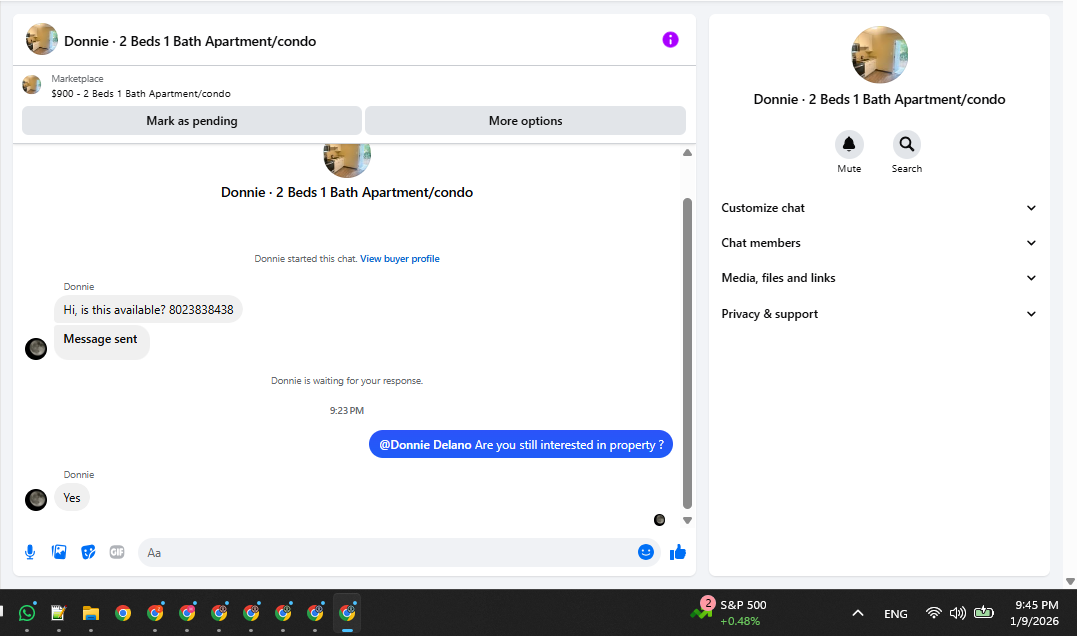The width and height of the screenshot is (1077, 636).
Task: Focus the Aa message input field
Action: [387, 552]
